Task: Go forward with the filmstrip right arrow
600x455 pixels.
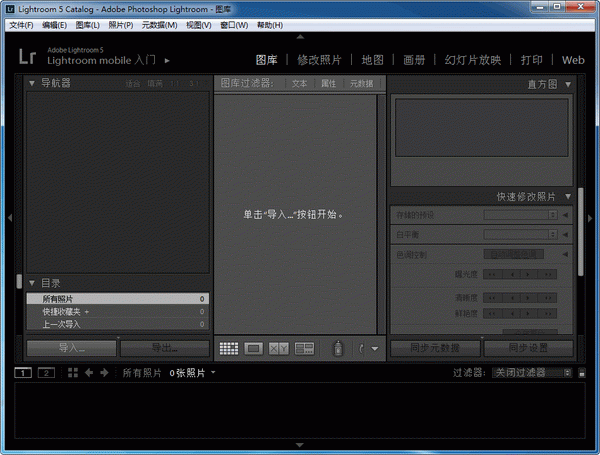Action: (x=104, y=372)
